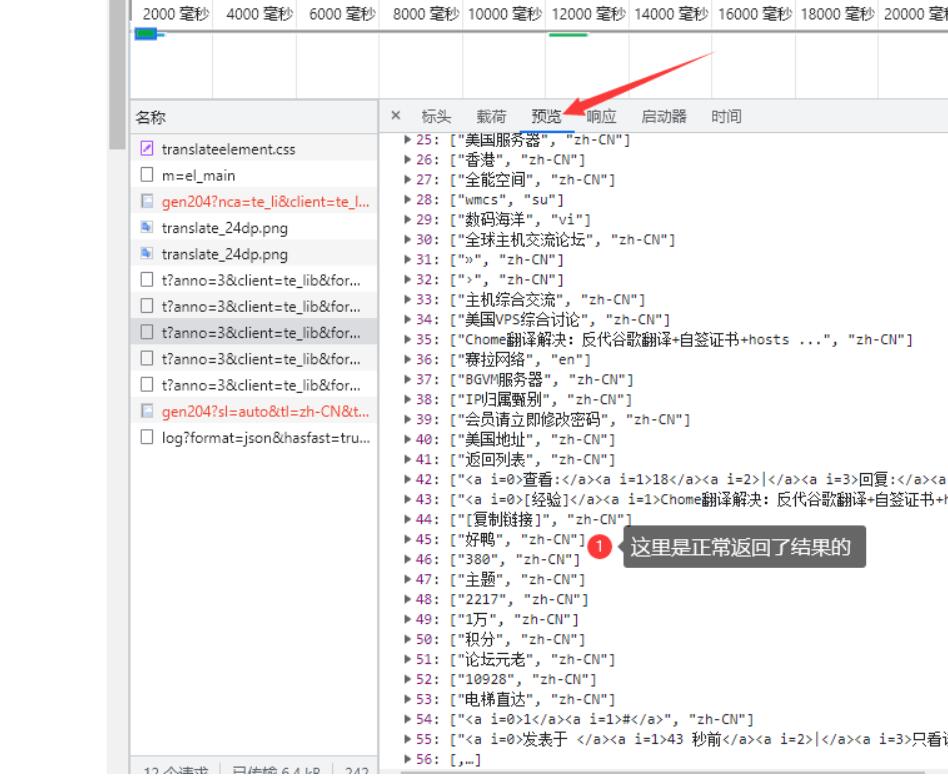Image resolution: width=948 pixels, height=779 pixels.
Task: Expand array entry 36 赛拉网络
Action: pyautogui.click(x=407, y=359)
